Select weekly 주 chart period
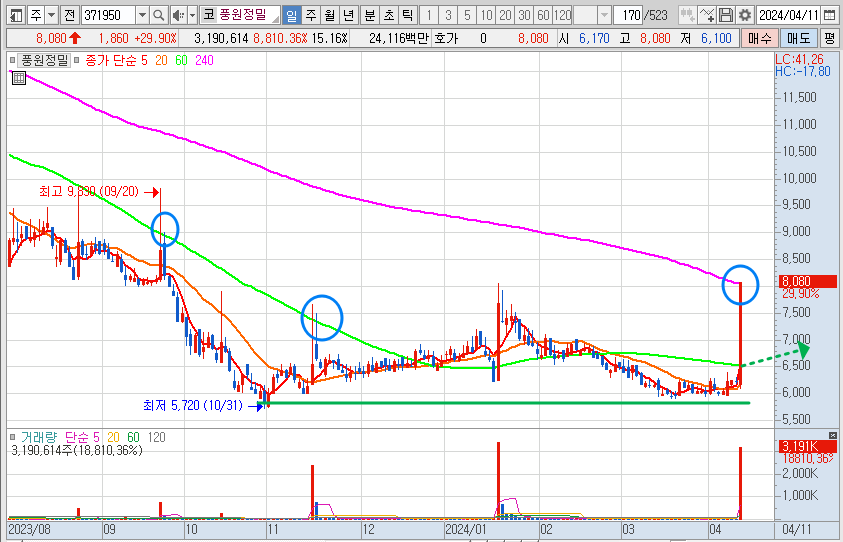 pyautogui.click(x=311, y=15)
